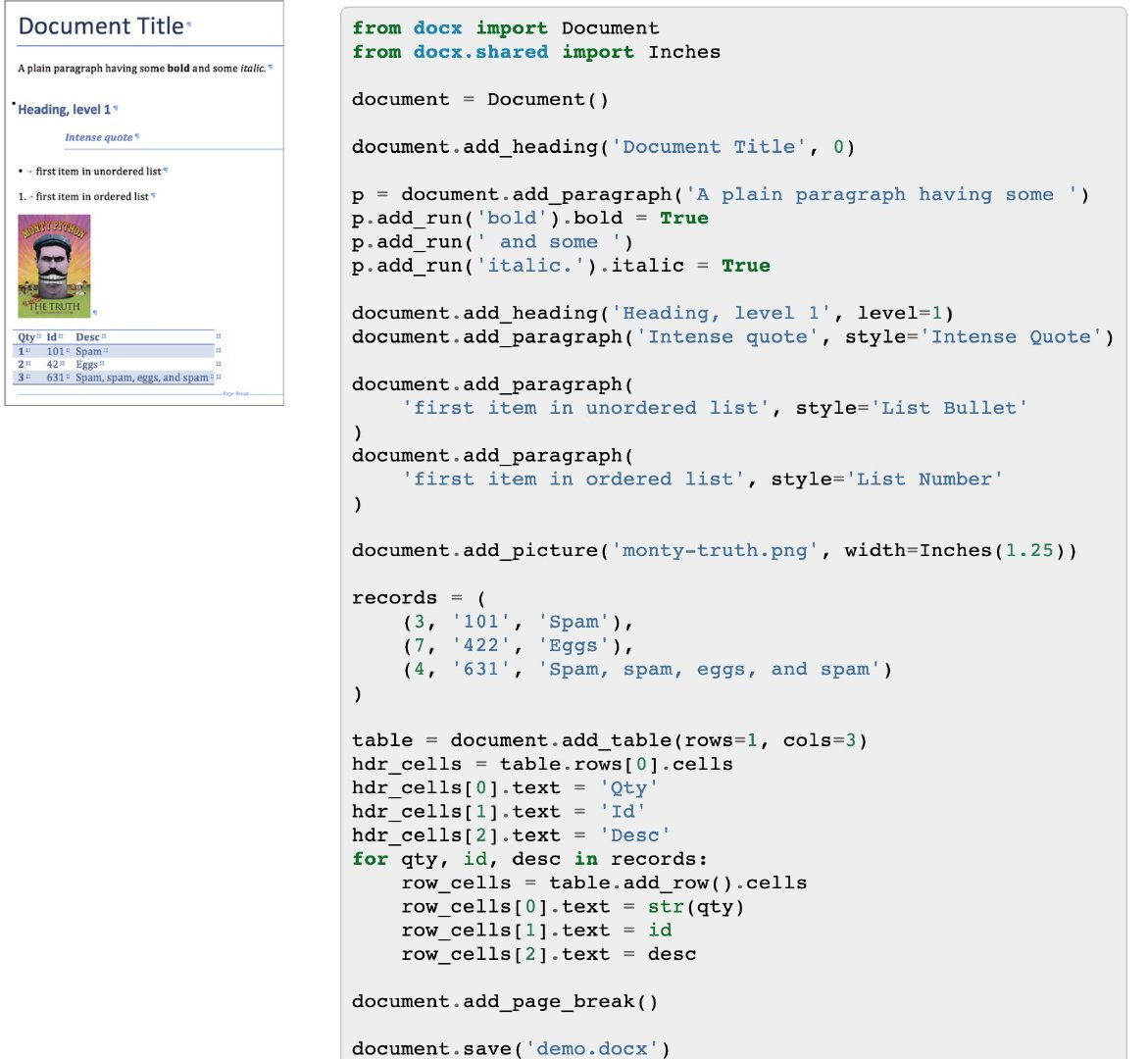Image resolution: width=1148 pixels, height=1059 pixels.
Task: Click the 'Eggs' cell in the preview table
Action: click(x=86, y=364)
